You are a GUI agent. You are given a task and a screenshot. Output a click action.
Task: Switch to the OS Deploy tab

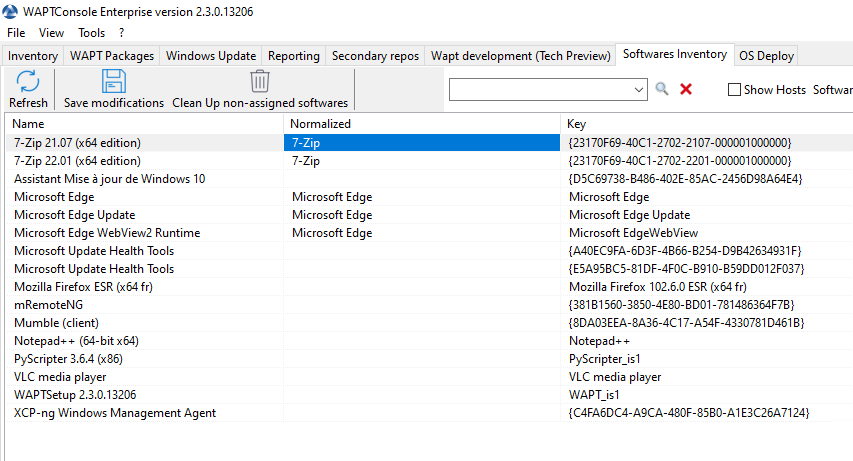point(767,56)
